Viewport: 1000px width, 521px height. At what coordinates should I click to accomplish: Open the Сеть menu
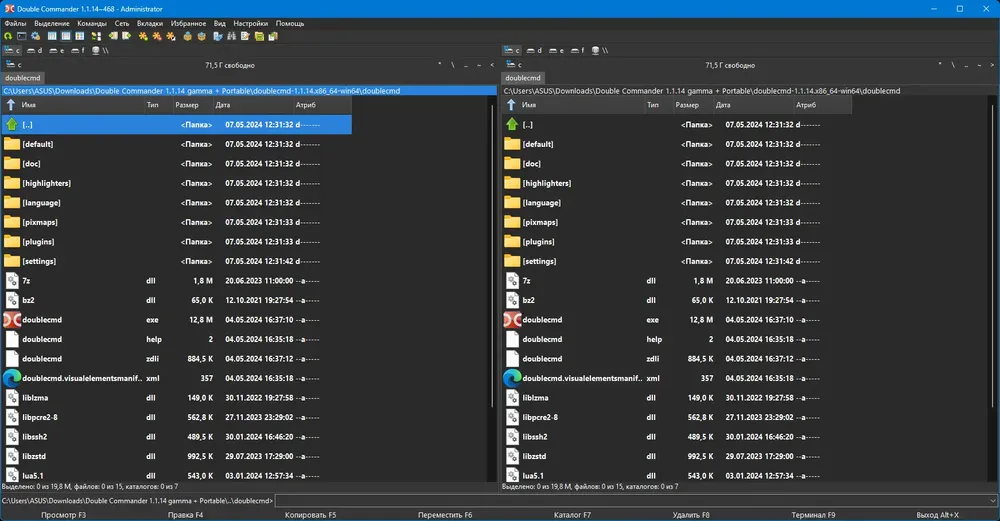coord(122,23)
